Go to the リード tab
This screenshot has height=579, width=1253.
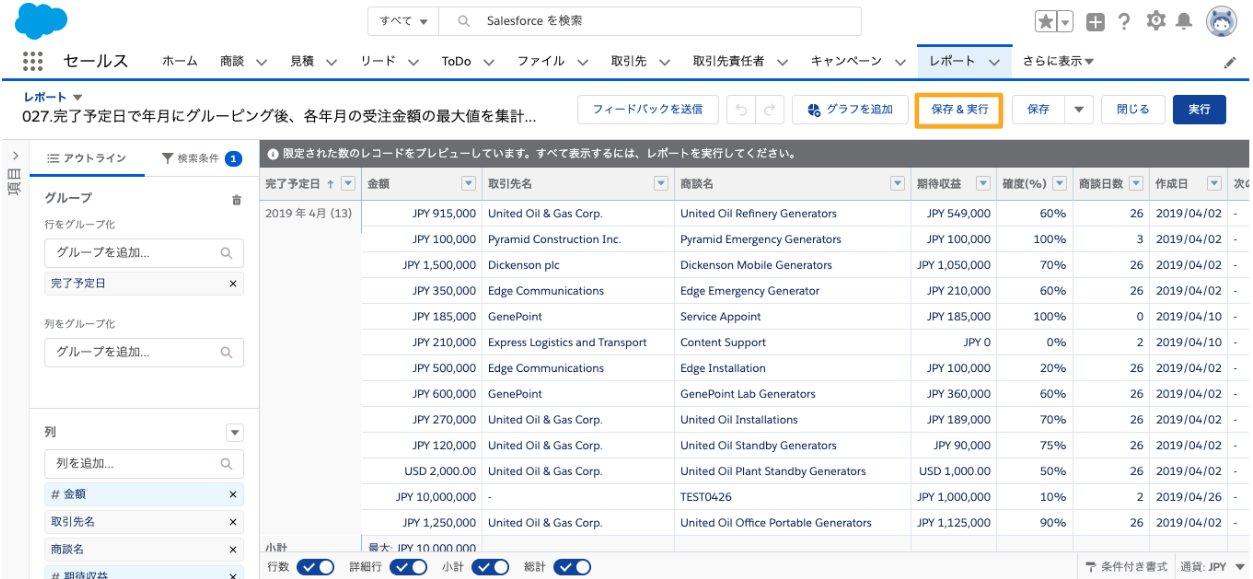point(379,62)
